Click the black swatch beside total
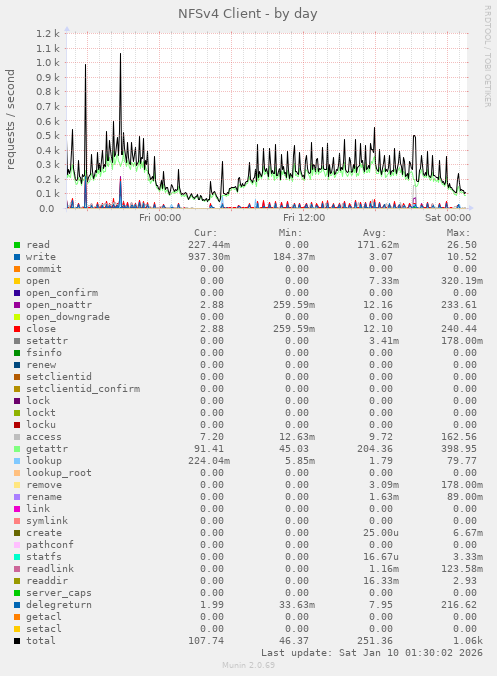 (x=17, y=641)
